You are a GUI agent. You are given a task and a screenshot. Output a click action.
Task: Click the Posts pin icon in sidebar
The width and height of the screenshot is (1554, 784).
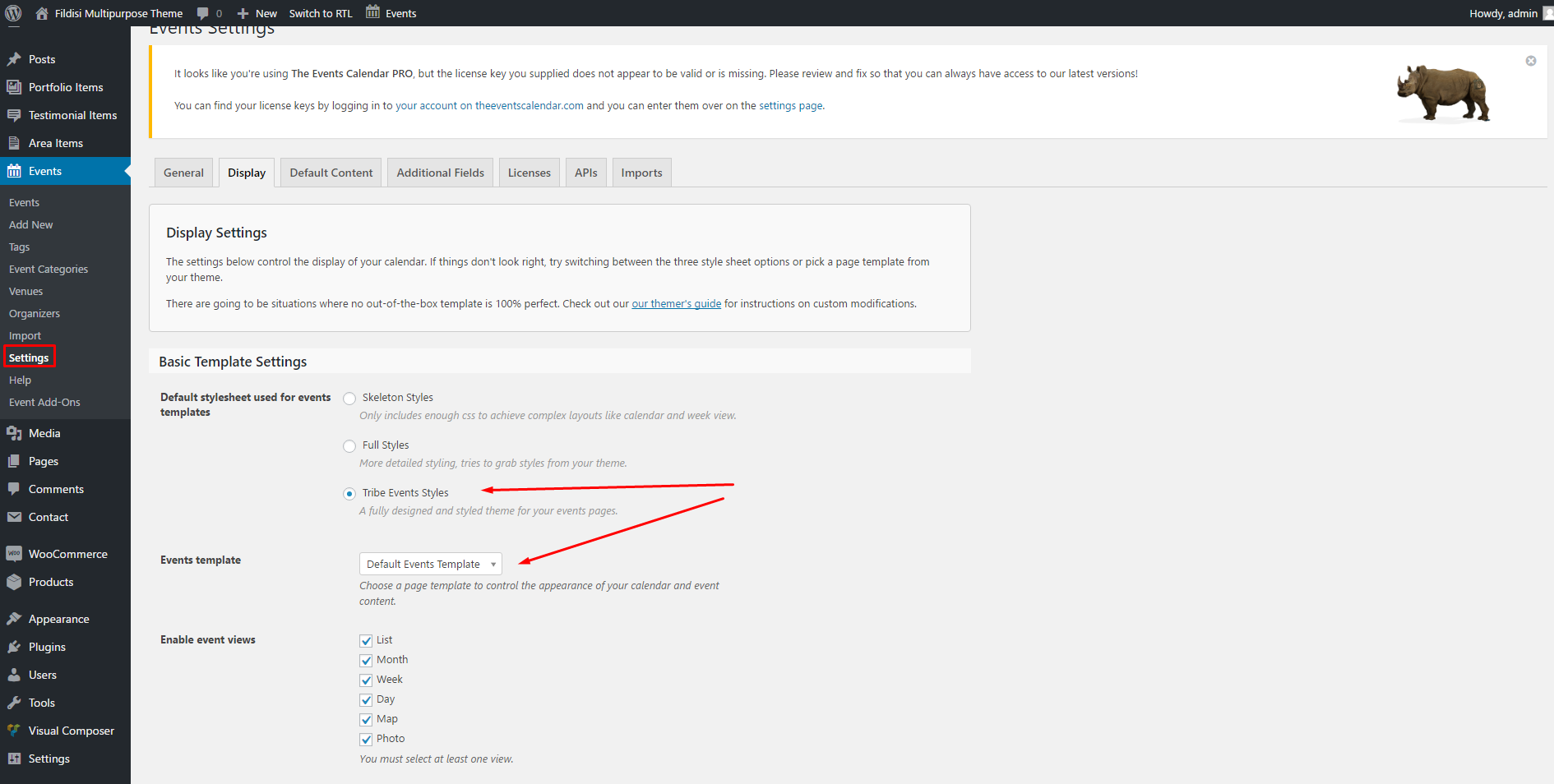click(x=14, y=59)
